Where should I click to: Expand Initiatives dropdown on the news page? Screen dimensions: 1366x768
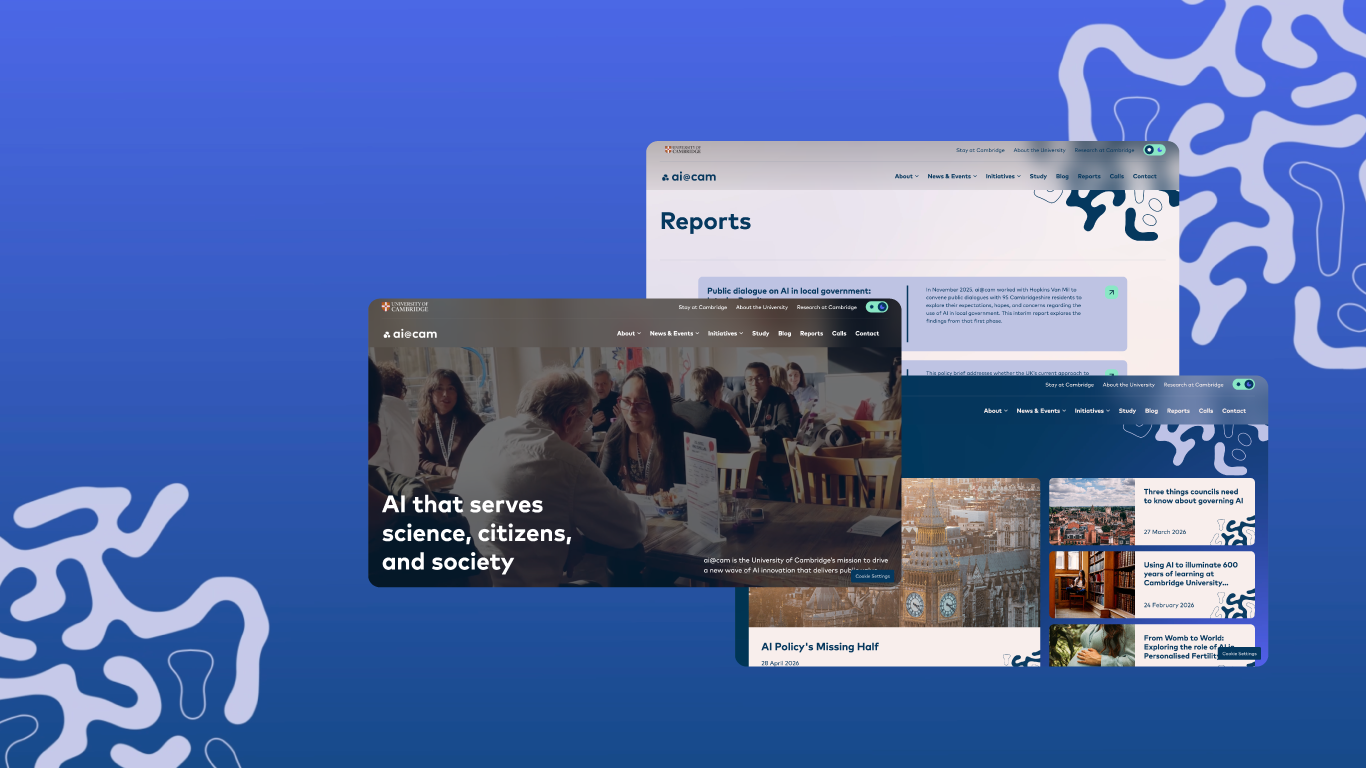click(1092, 411)
